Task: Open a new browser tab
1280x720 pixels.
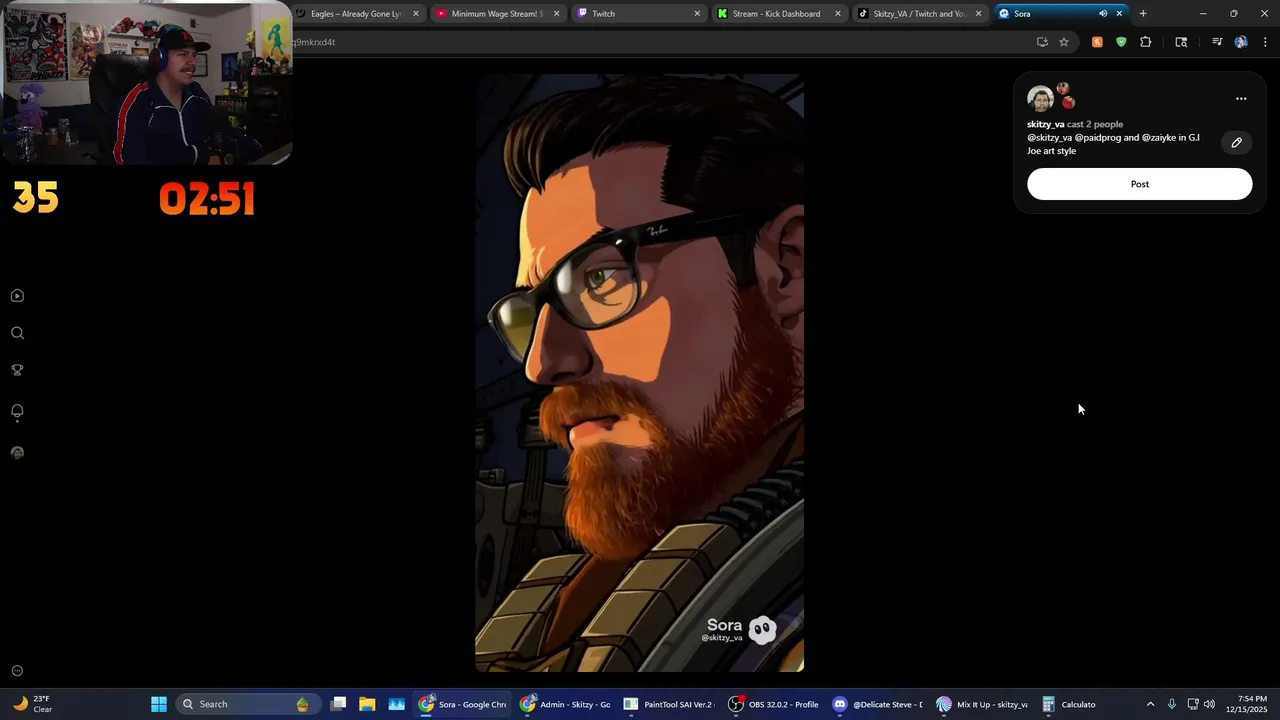Action: (x=1143, y=14)
